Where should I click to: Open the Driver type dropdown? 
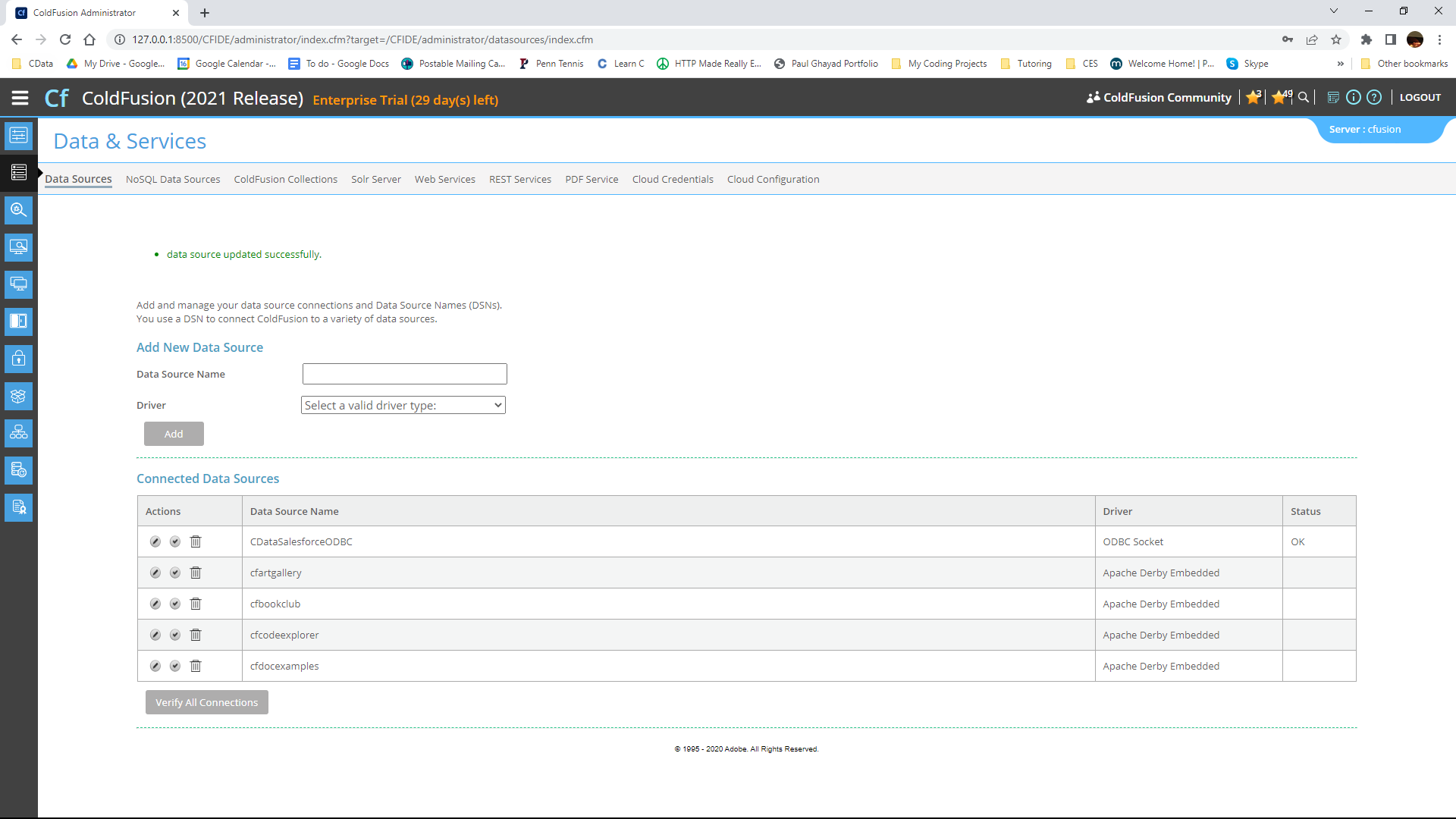tap(403, 406)
